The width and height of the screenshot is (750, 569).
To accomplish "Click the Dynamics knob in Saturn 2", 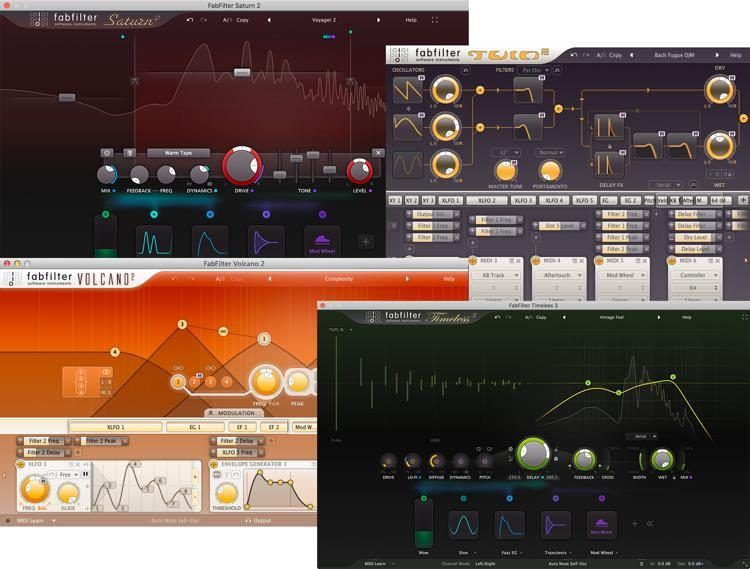I will [x=199, y=175].
